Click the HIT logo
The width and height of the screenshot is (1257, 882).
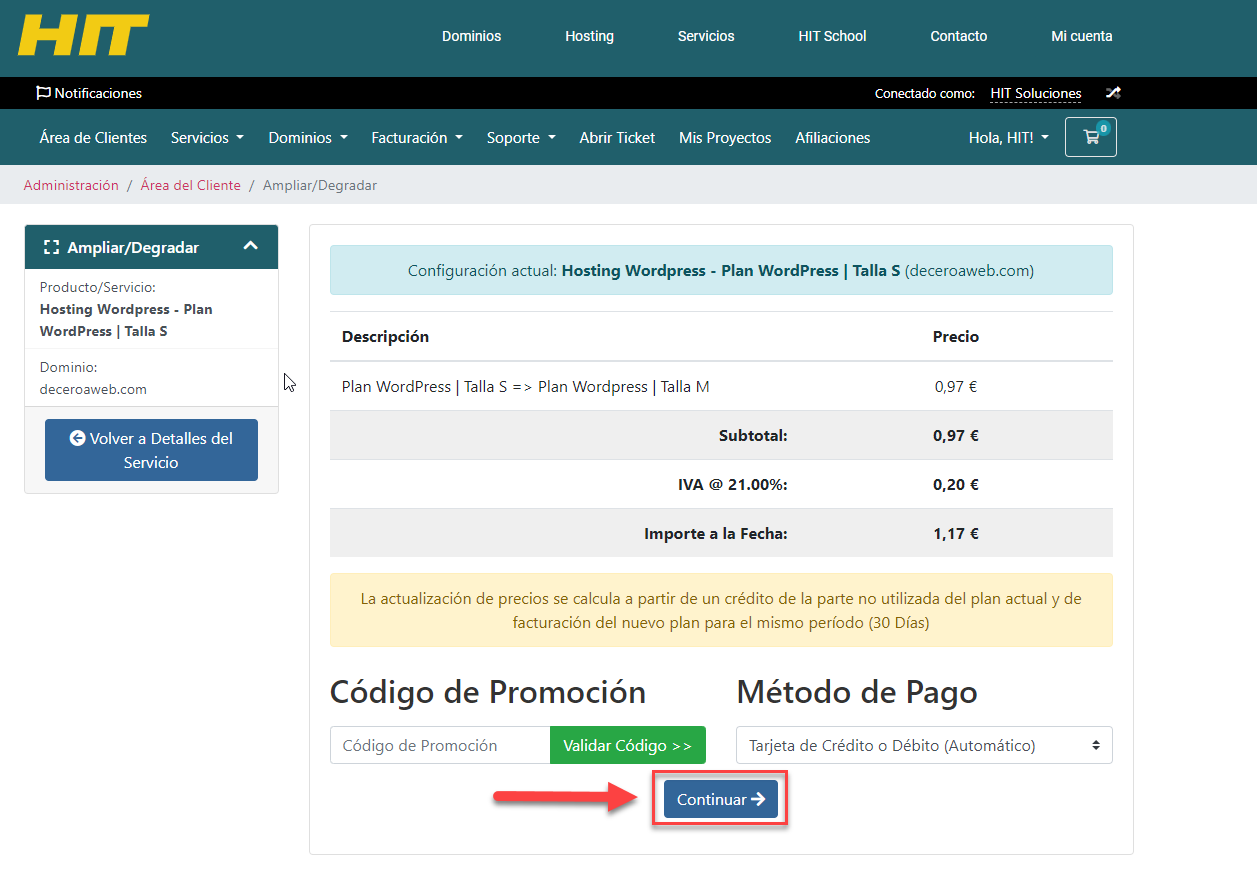(84, 35)
